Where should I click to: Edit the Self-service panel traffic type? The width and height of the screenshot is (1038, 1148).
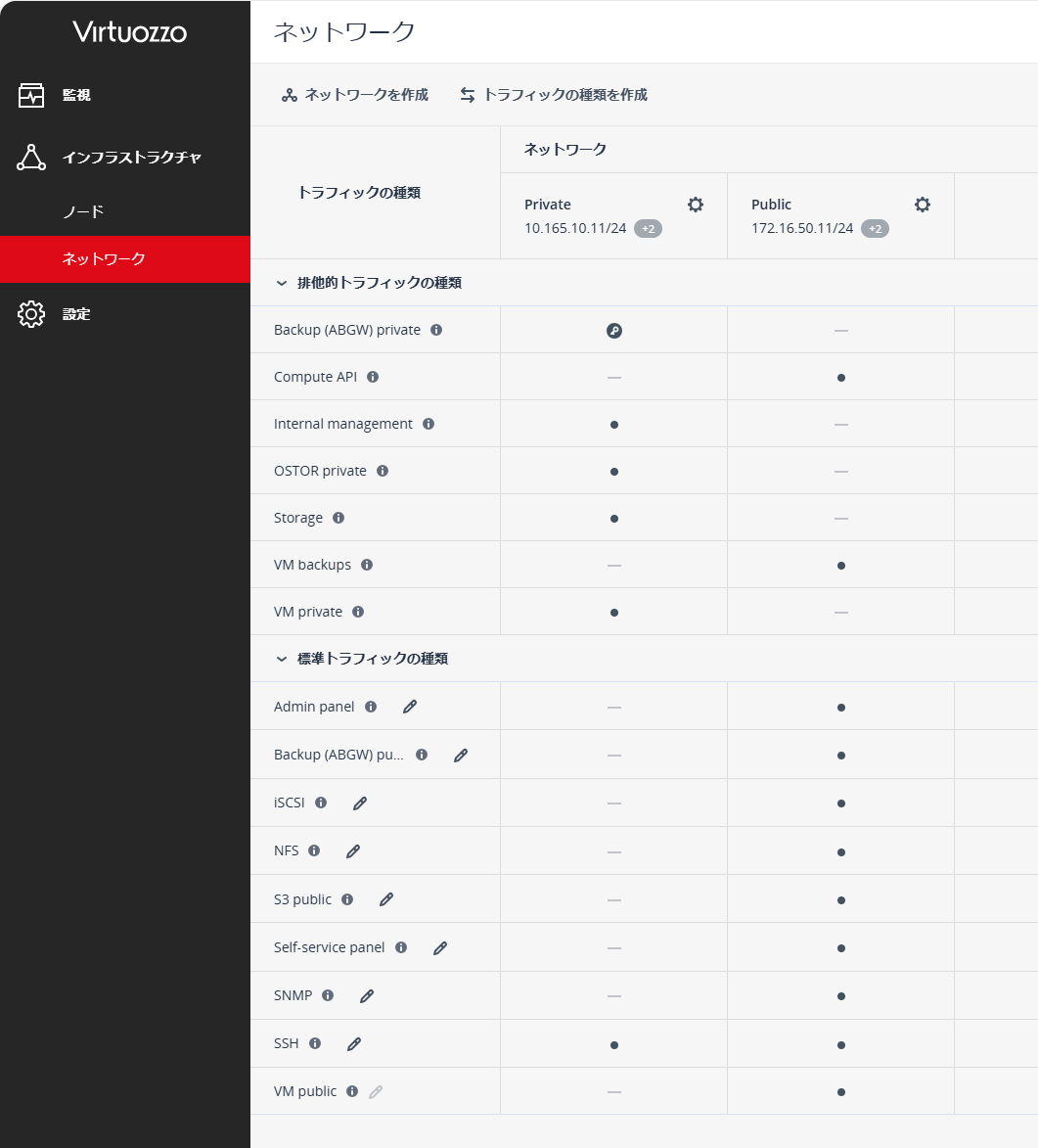(x=440, y=947)
